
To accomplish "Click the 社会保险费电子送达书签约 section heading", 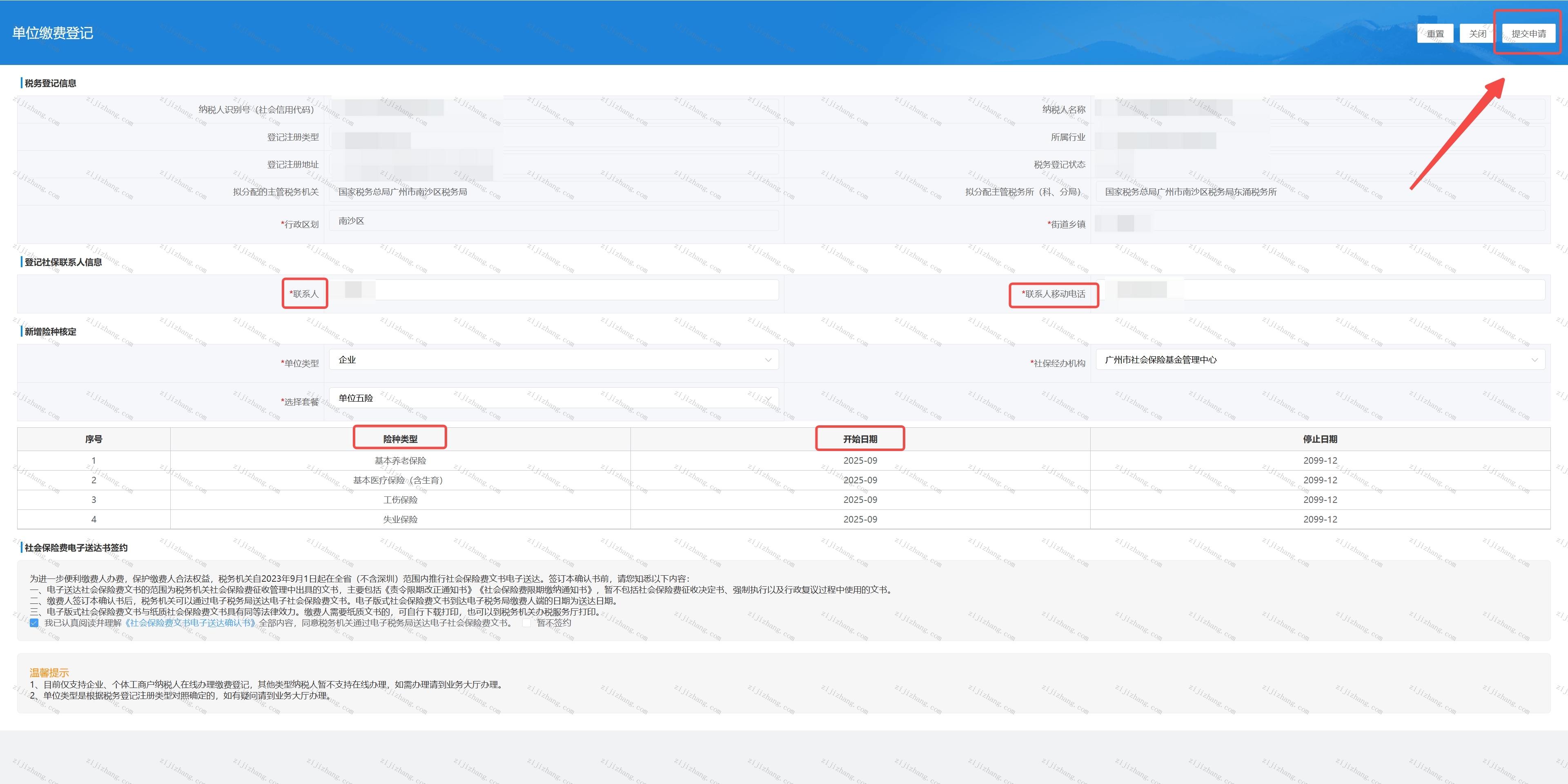I will pyautogui.click(x=76, y=547).
